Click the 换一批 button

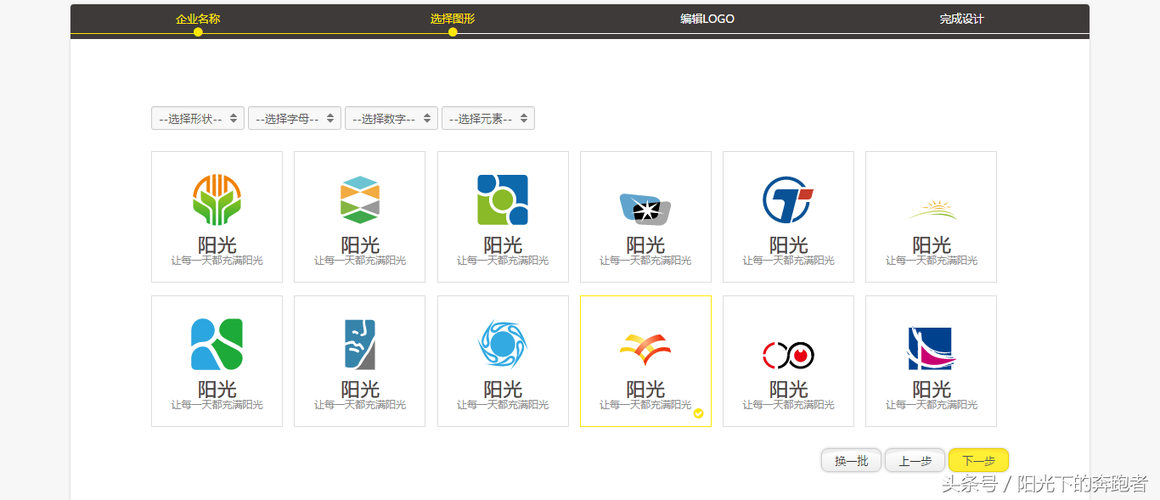(x=851, y=460)
